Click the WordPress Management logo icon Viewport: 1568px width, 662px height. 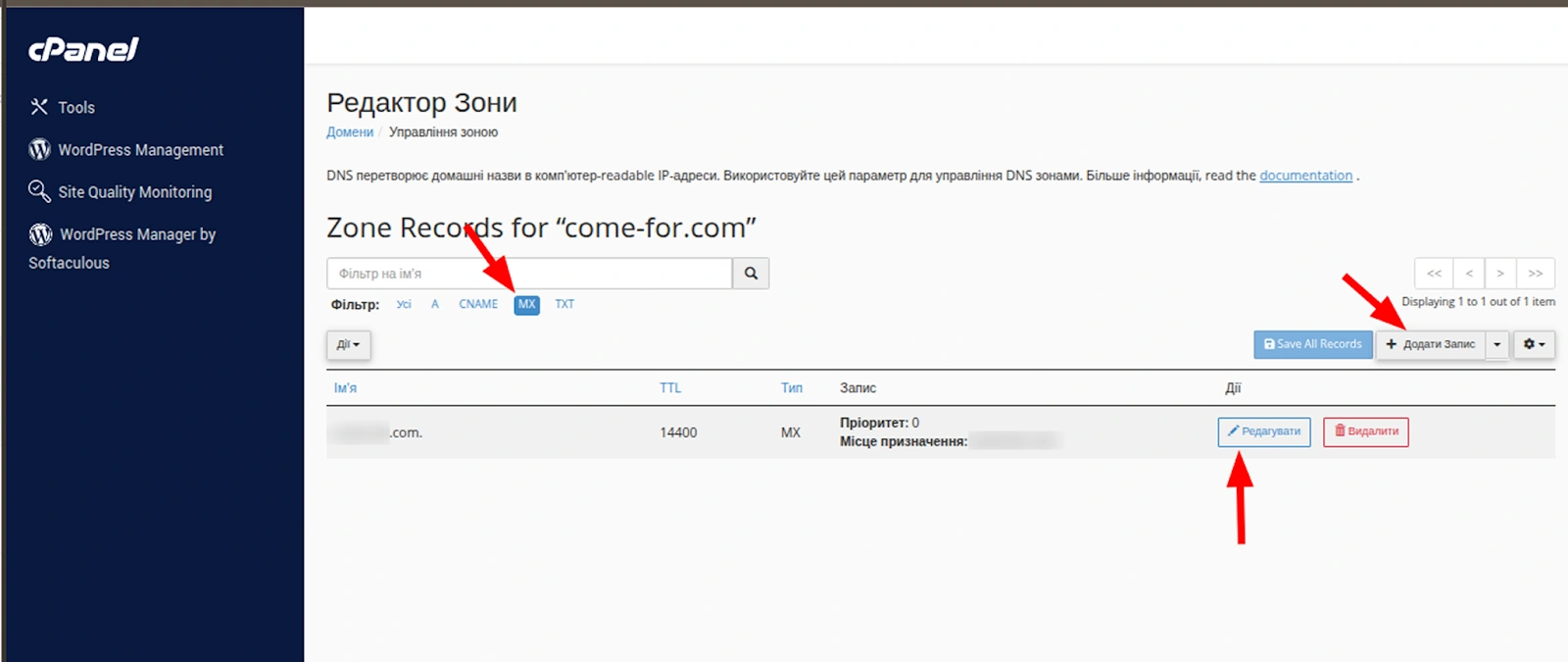click(39, 149)
